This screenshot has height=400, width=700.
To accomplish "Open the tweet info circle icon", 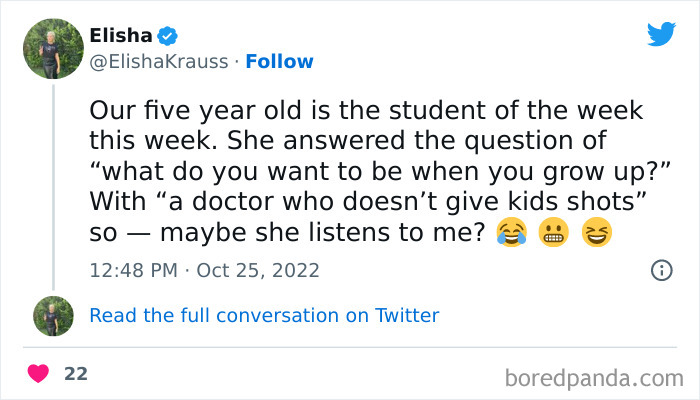I will coord(661,270).
